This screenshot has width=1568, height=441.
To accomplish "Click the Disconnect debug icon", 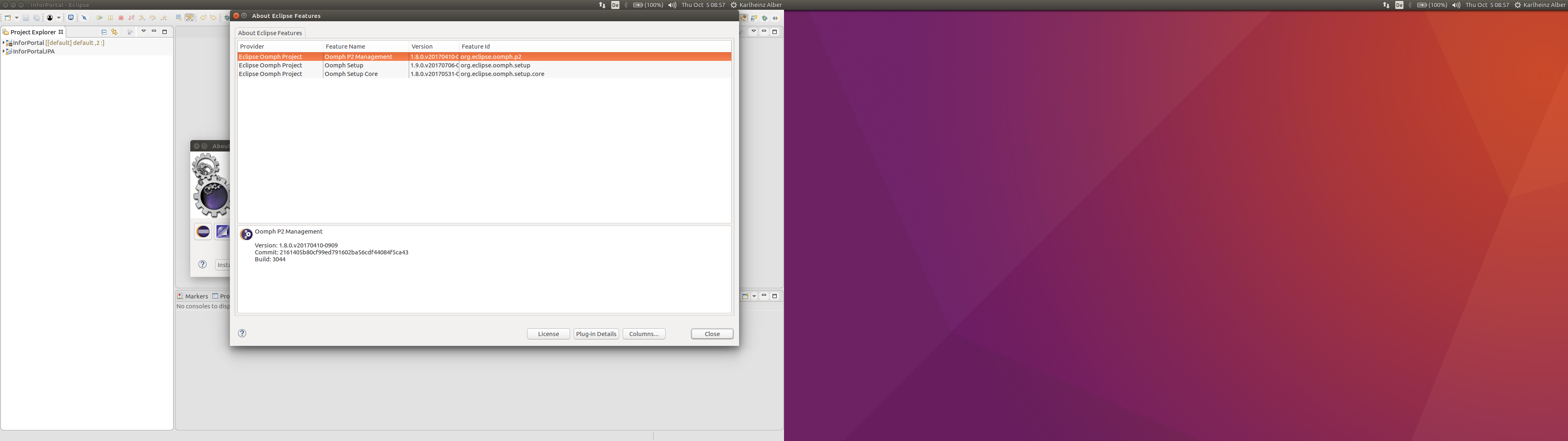I will (131, 18).
